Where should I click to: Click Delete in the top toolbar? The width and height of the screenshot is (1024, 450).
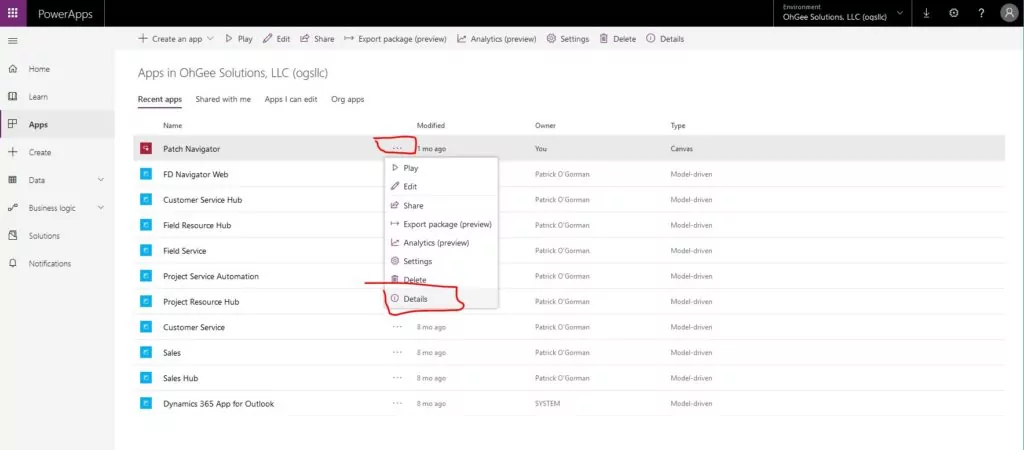click(617, 39)
